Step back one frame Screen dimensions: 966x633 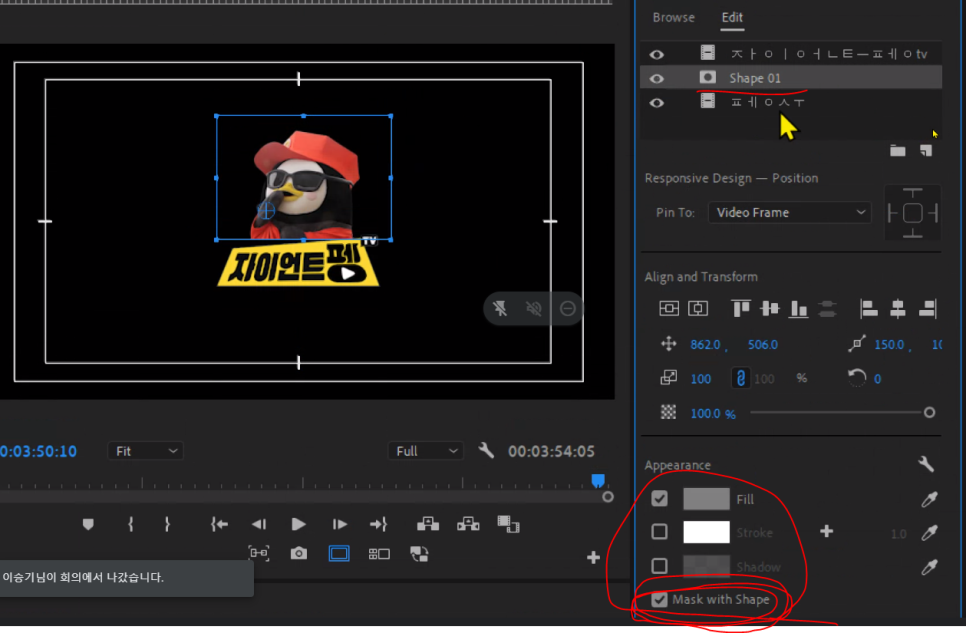pyautogui.click(x=259, y=524)
